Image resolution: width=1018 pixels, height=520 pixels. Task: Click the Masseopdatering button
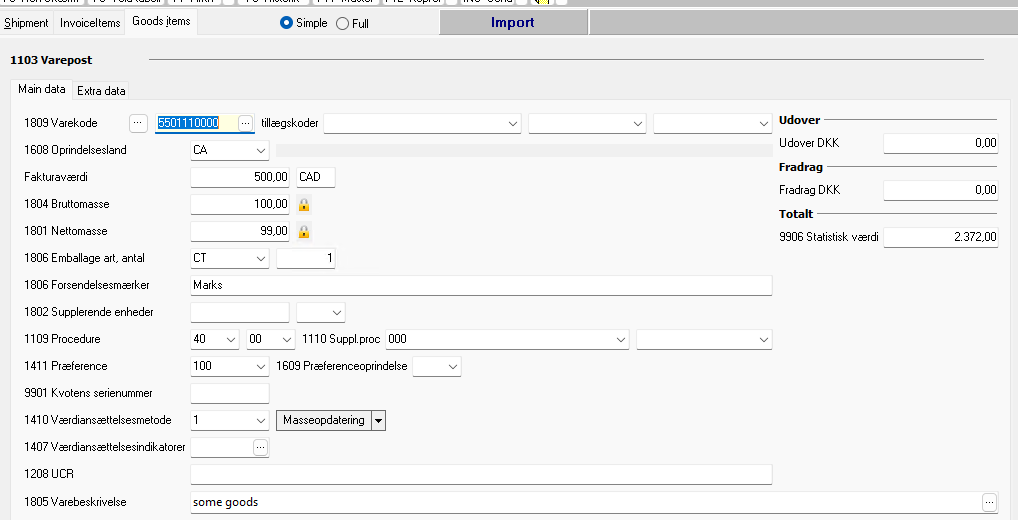323,421
